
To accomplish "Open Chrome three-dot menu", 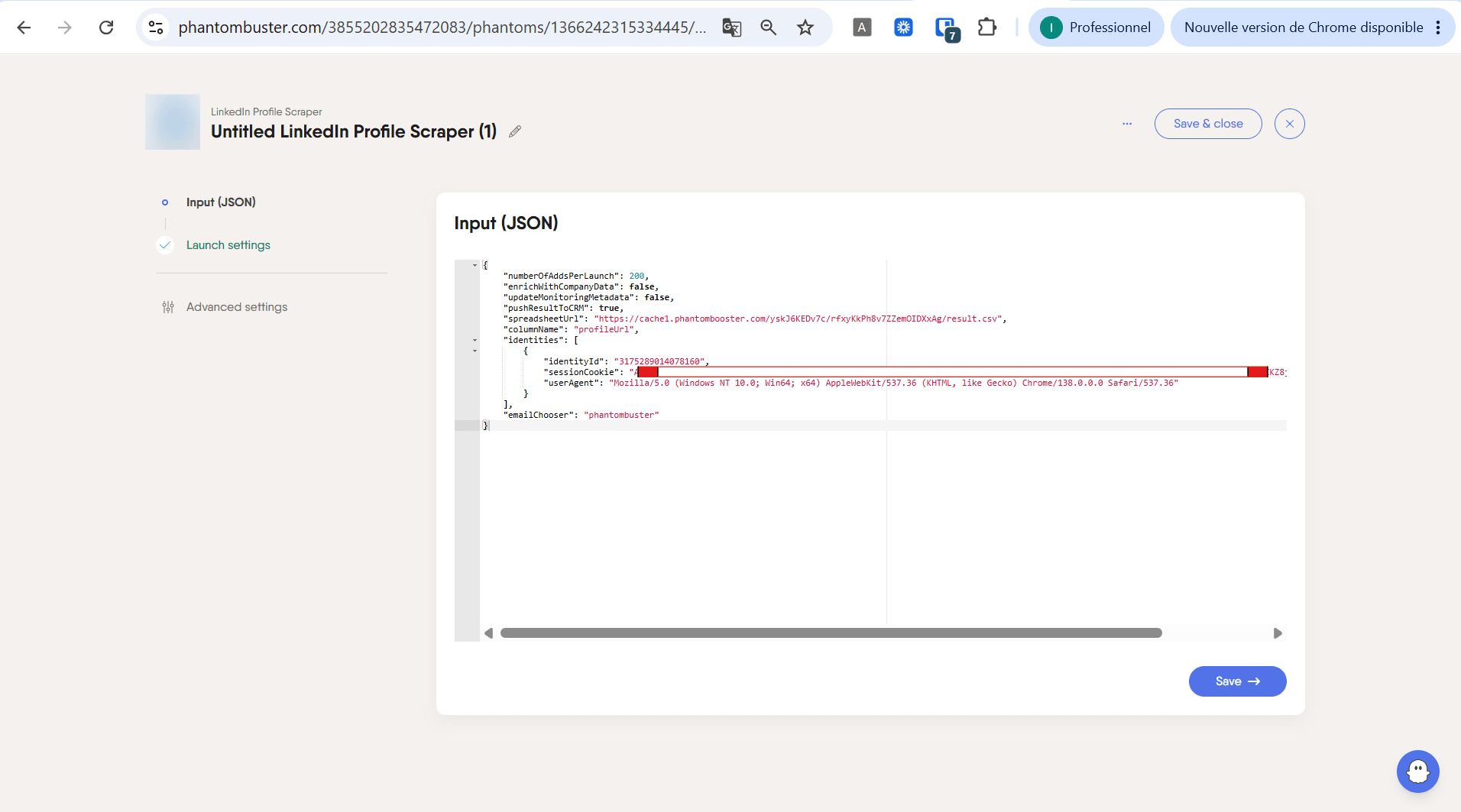I will click(x=1438, y=27).
